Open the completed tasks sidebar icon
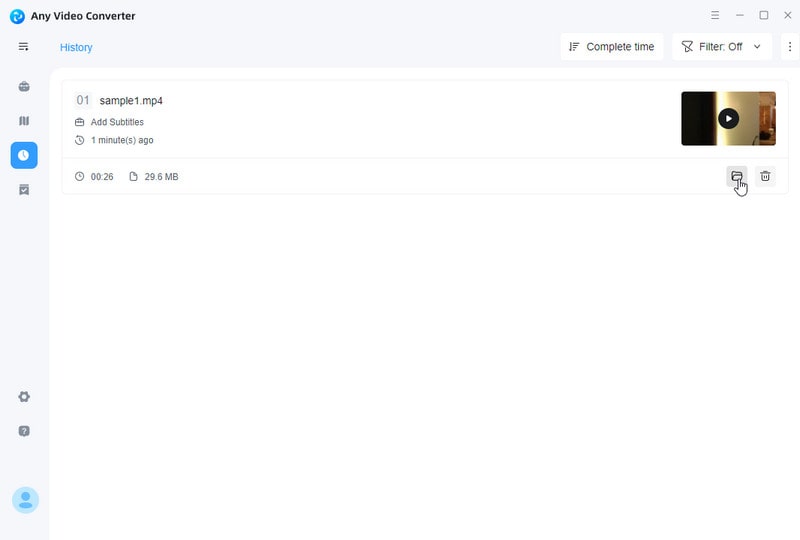The image size is (800, 540). 24,190
